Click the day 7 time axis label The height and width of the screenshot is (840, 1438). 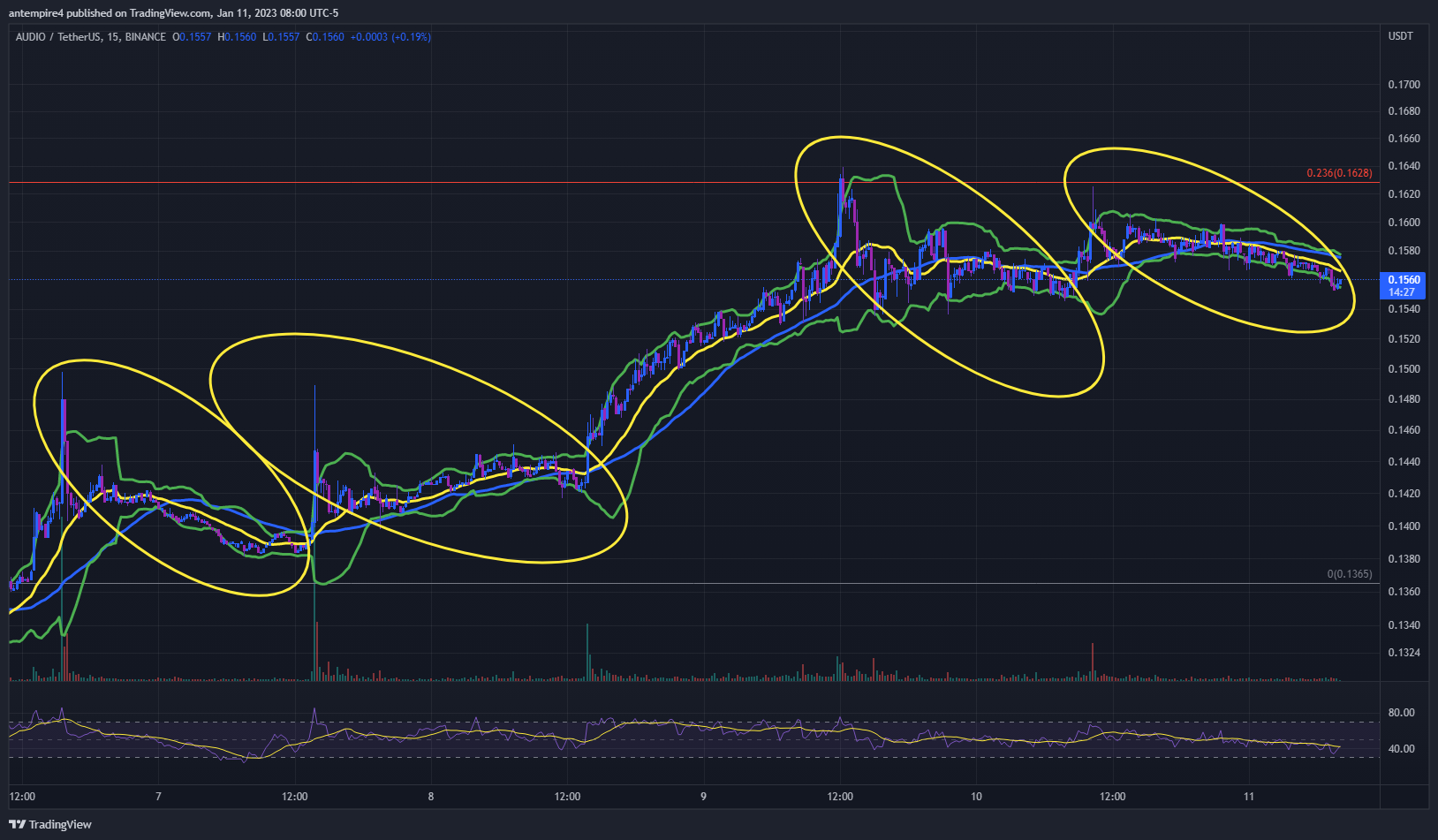[158, 797]
